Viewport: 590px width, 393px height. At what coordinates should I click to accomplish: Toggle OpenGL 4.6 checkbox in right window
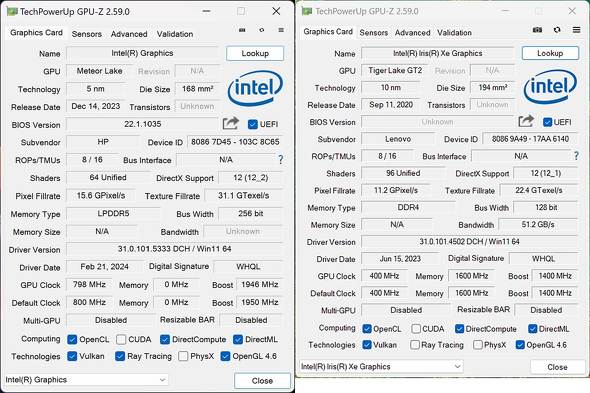click(x=520, y=345)
